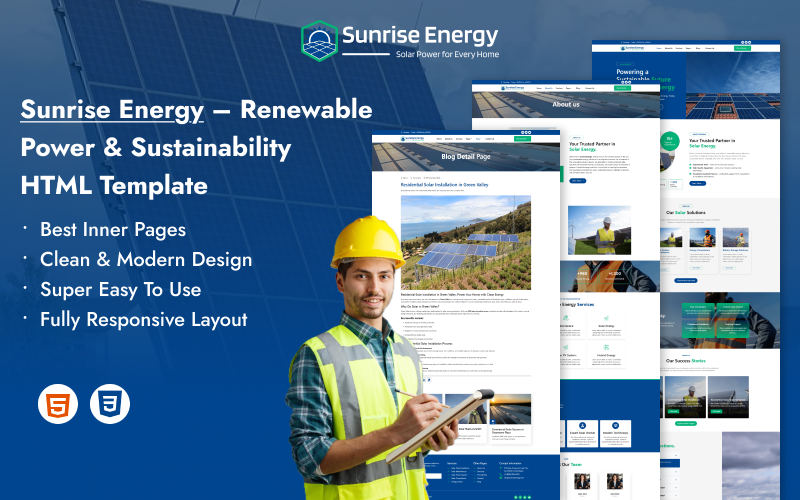The height and width of the screenshot is (500, 800).
Task: Click the "Blog Detail Page" banner title
Action: coord(465,157)
